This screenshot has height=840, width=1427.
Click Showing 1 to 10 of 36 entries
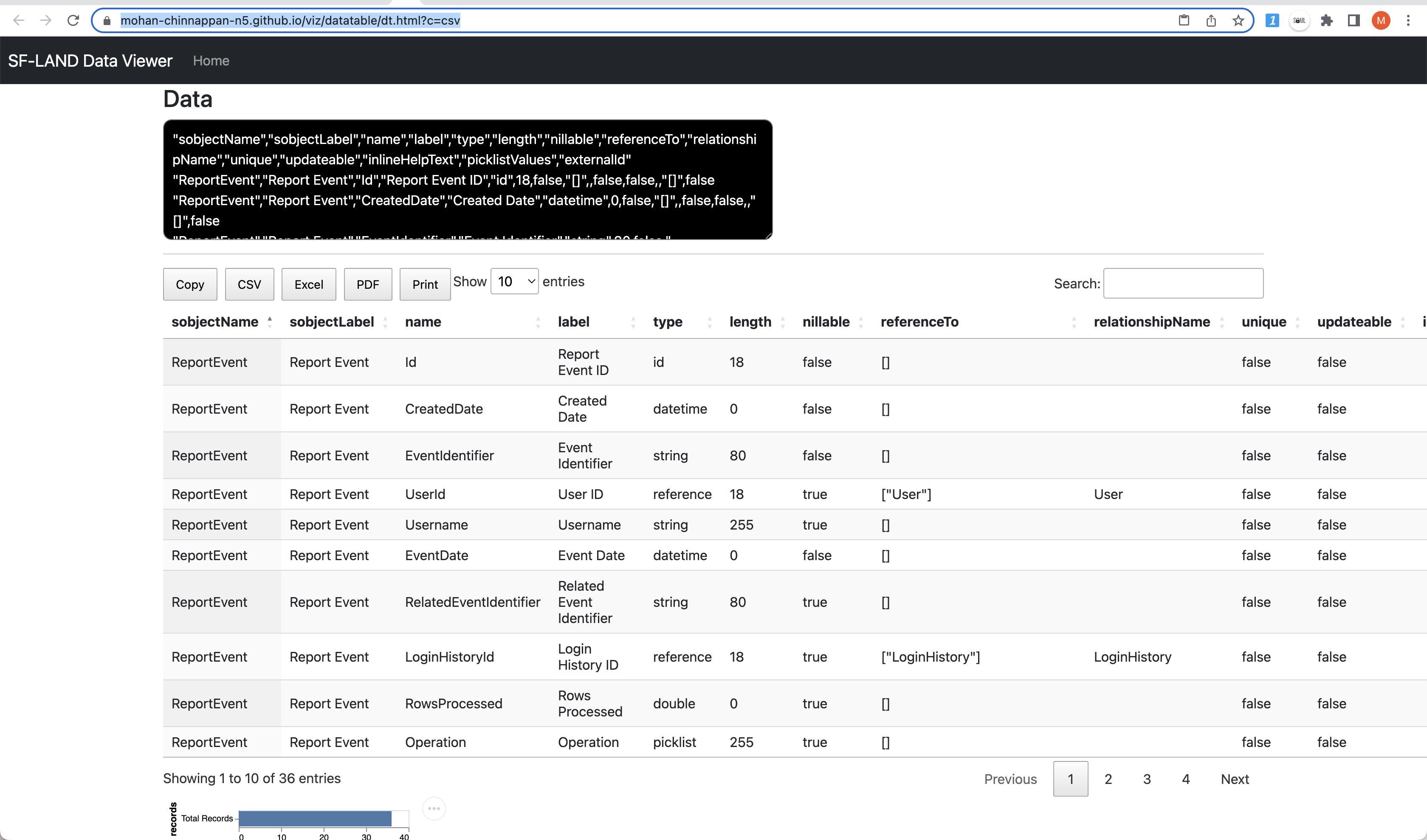pos(252,778)
